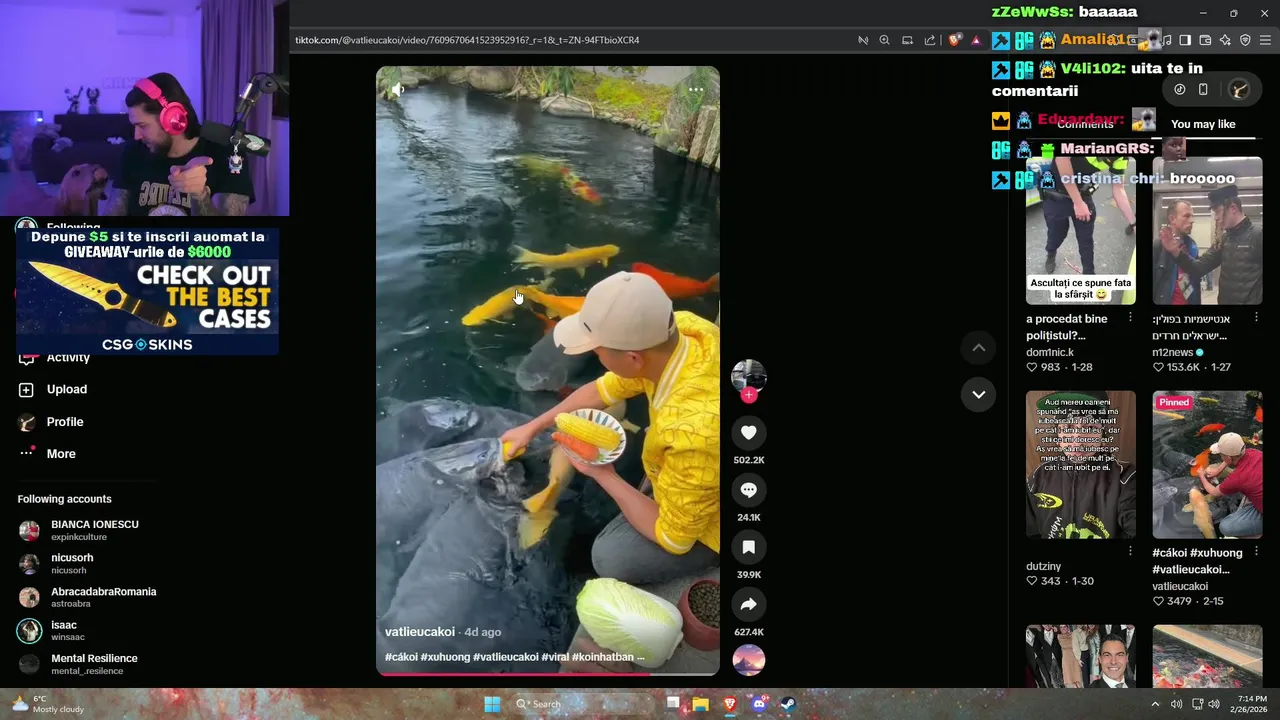Open the Pinned koi video thumbnail
1280x720 pixels.
coord(1207,464)
